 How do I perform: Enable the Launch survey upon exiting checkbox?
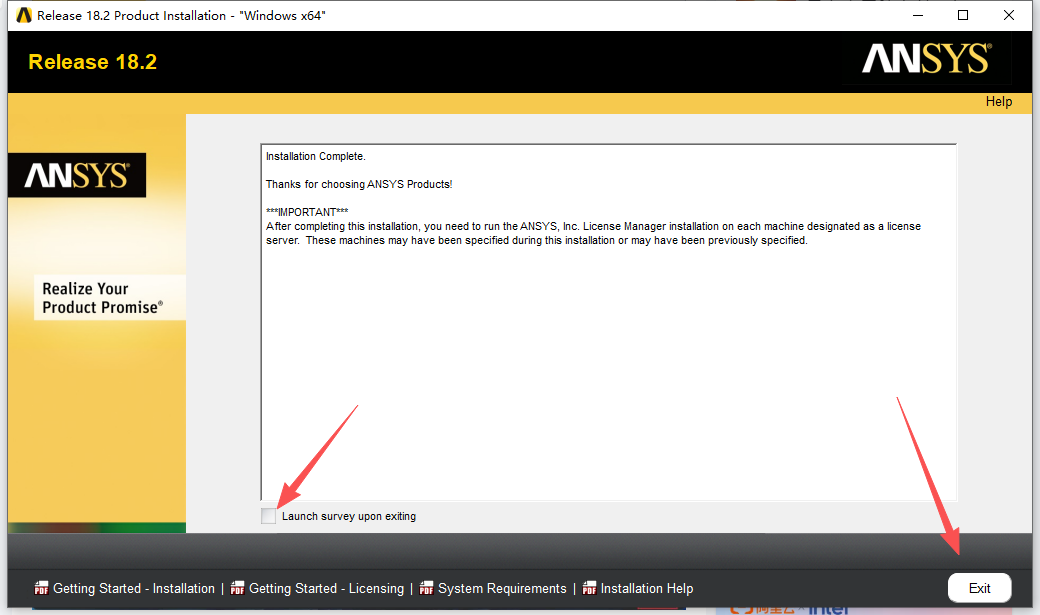pyautogui.click(x=268, y=516)
